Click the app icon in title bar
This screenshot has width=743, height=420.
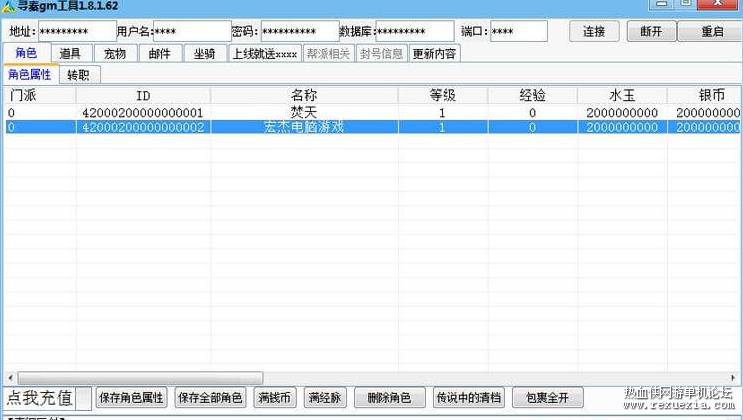(9, 7)
